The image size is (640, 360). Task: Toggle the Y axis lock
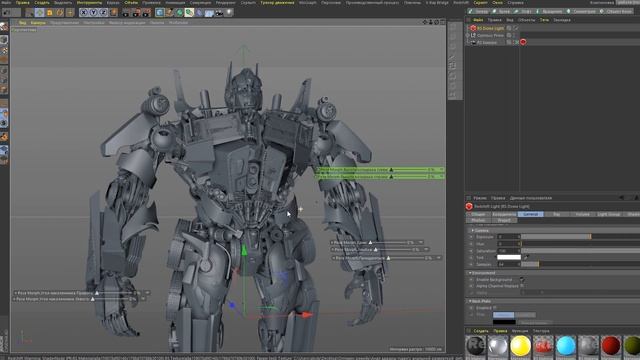93,13
